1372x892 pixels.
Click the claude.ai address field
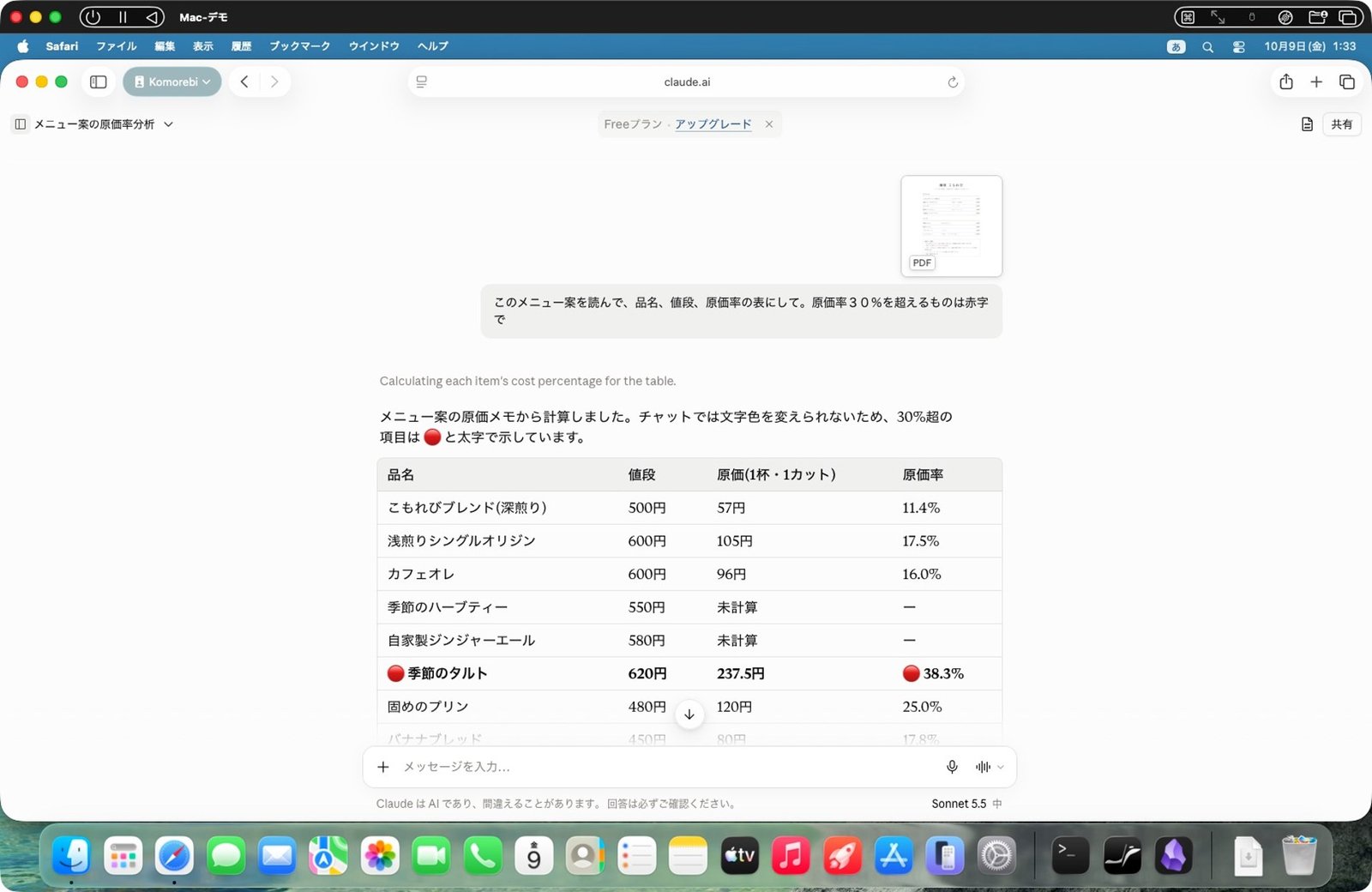click(687, 82)
